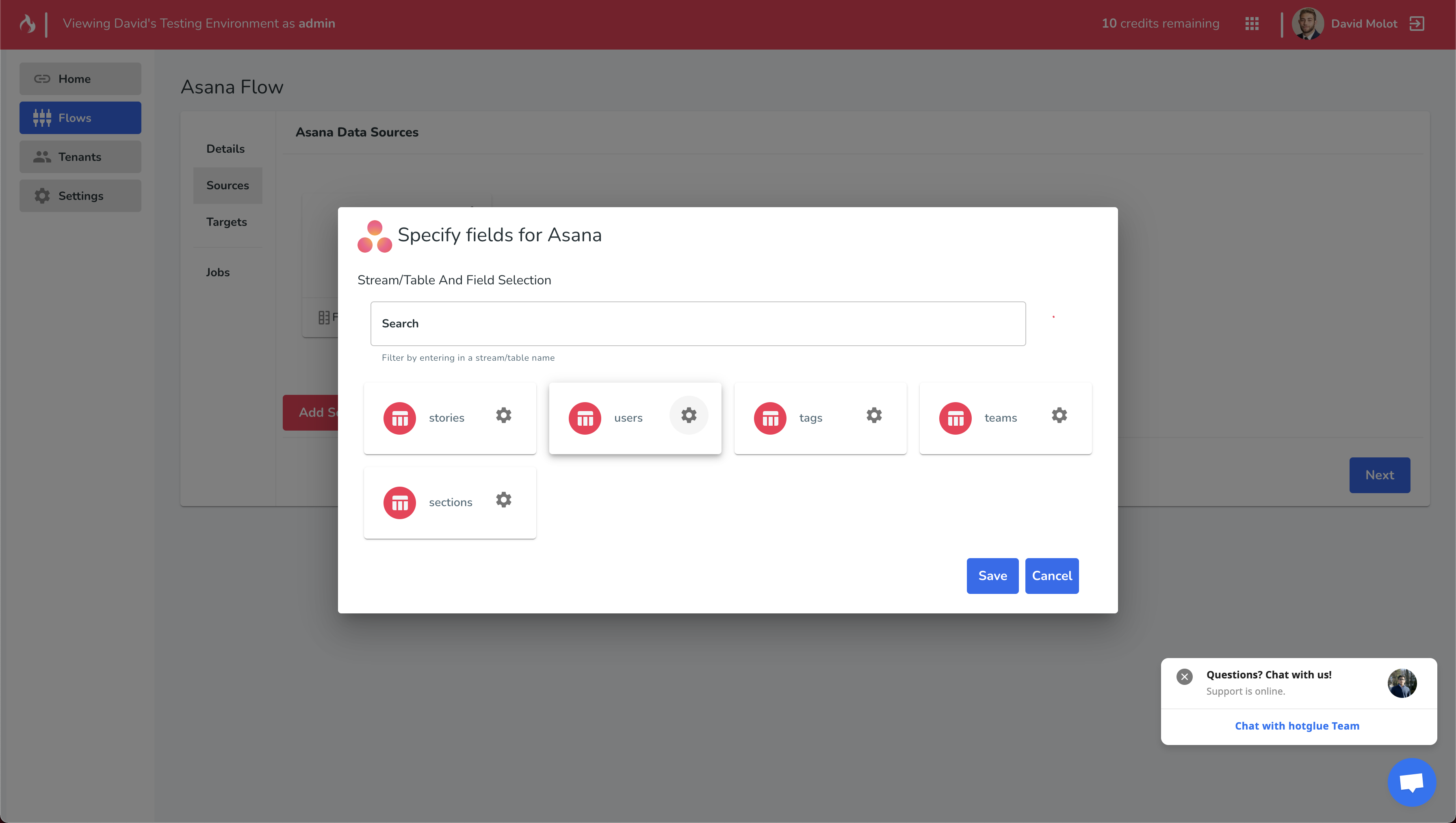Viewport: 1456px width, 823px height.
Task: Open settings gear for users stream
Action: pos(689,416)
